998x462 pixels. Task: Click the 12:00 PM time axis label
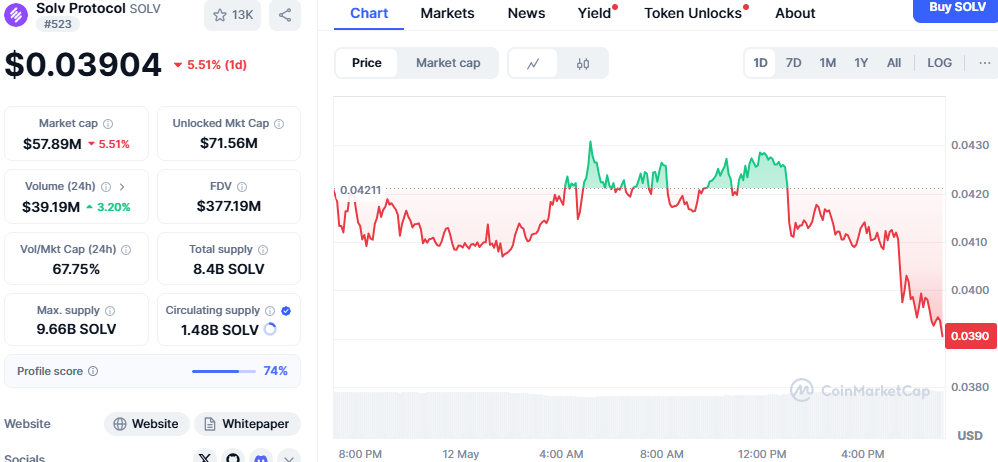coord(763,454)
